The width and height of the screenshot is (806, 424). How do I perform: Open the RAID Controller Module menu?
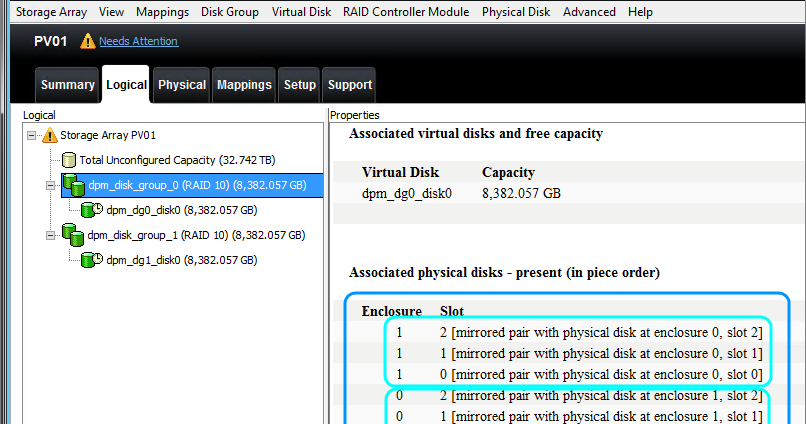(406, 12)
